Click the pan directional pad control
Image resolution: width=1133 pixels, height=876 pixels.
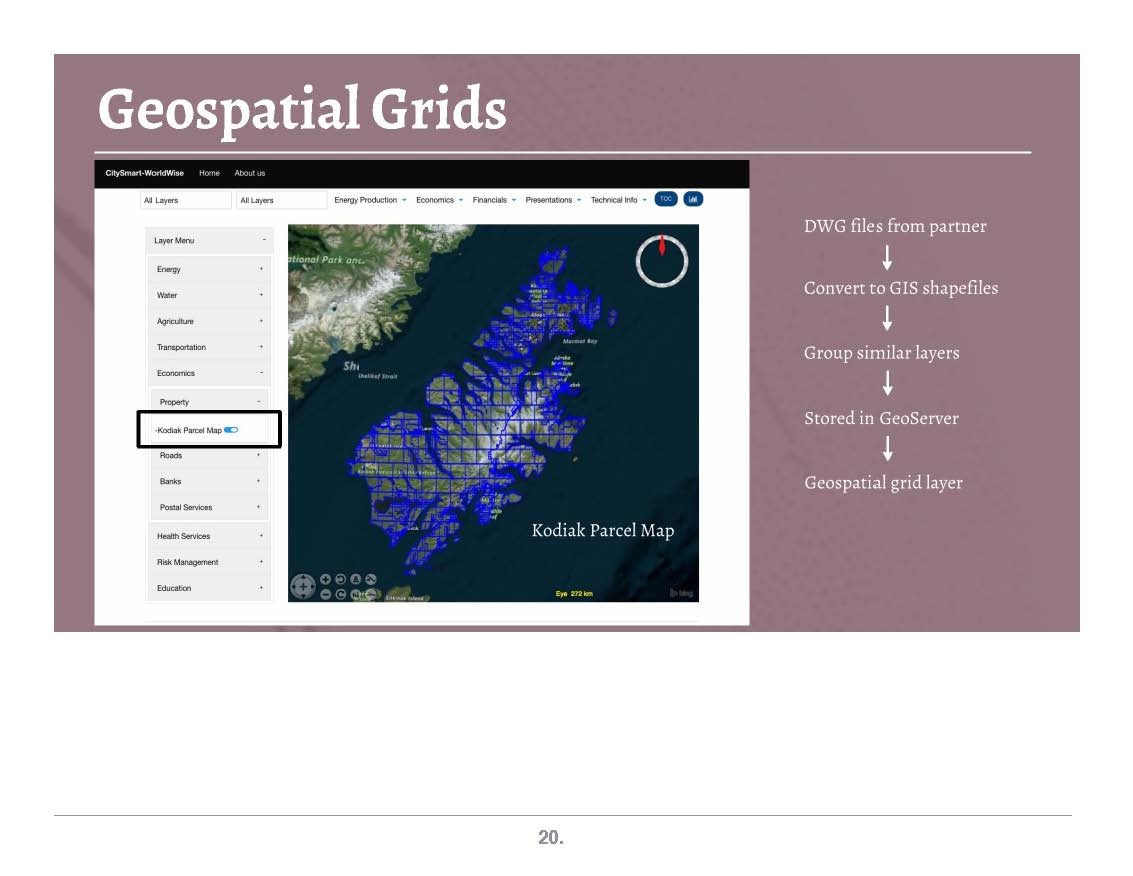point(302,587)
